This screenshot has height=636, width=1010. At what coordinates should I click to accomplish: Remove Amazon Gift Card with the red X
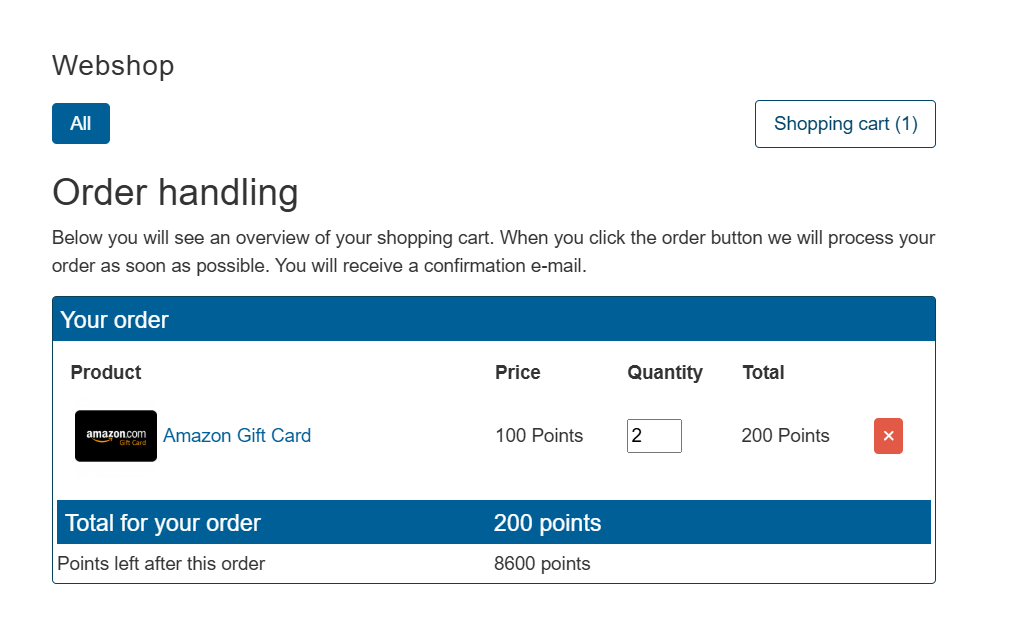tap(888, 436)
